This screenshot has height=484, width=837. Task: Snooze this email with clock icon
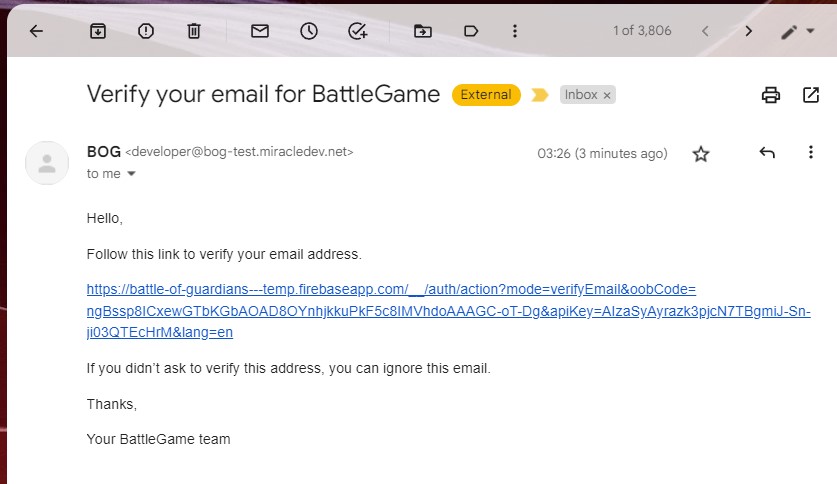[x=309, y=31]
